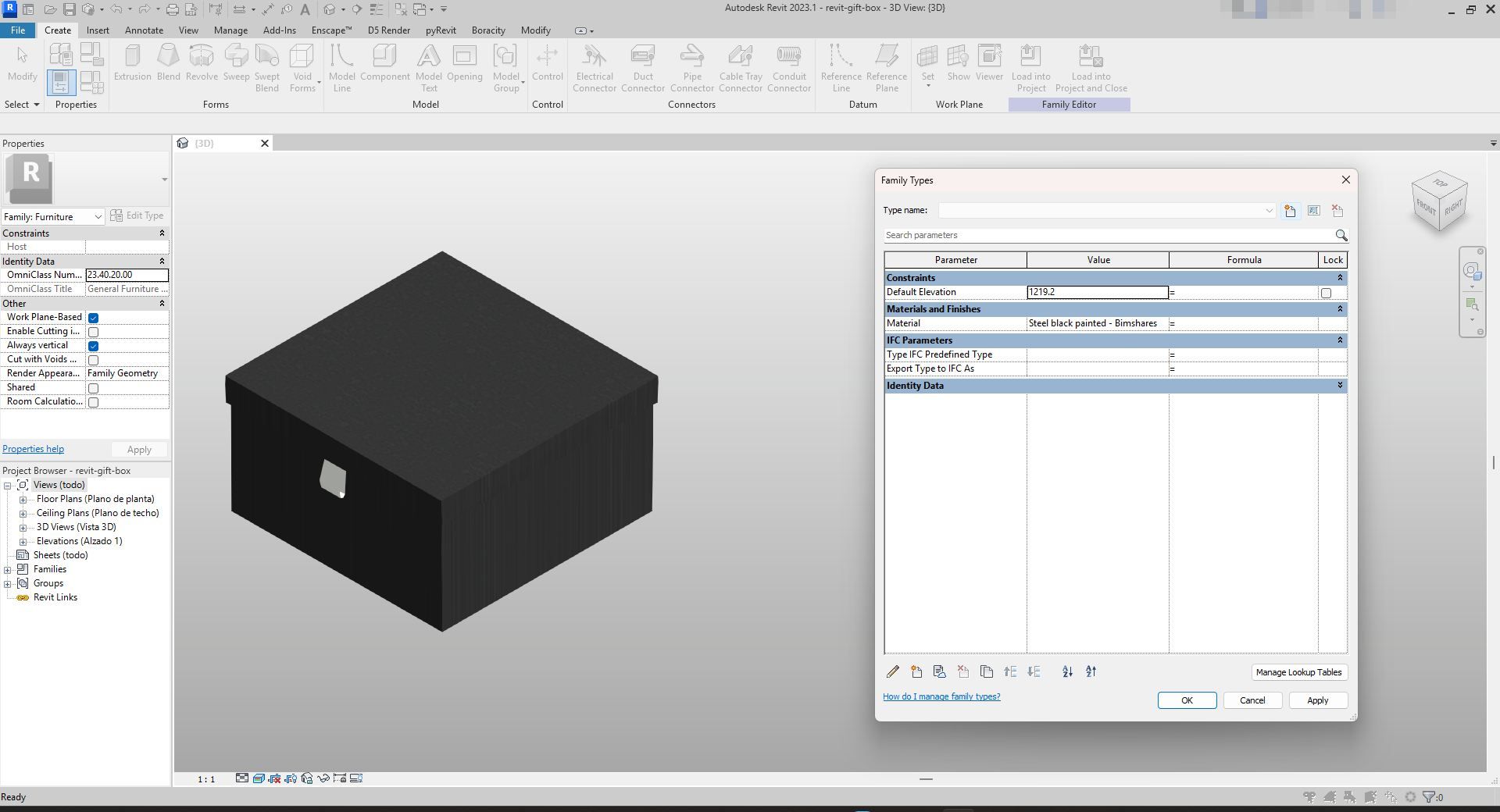Select the Swept Blend tool
The height and width of the screenshot is (812, 1500).
(x=266, y=69)
